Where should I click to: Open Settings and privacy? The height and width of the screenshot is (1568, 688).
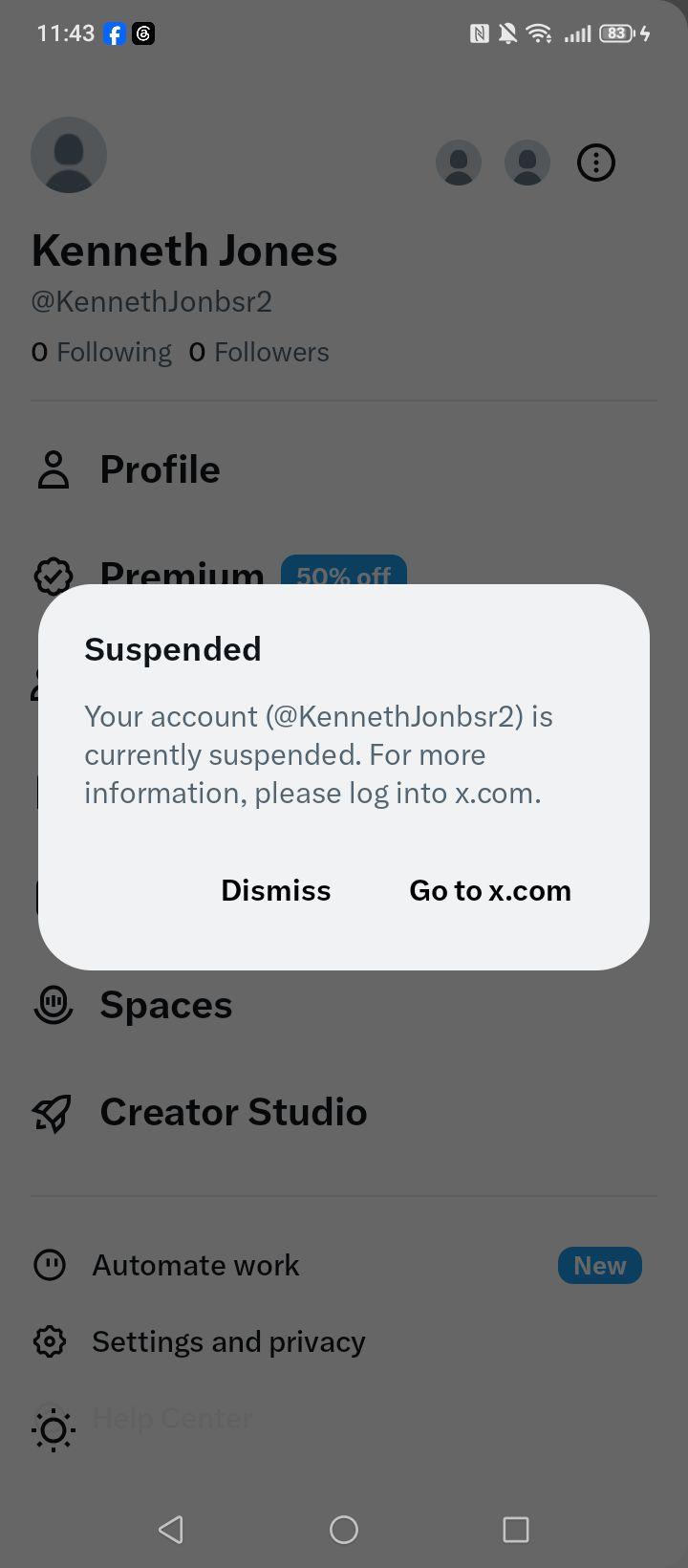point(344,1341)
